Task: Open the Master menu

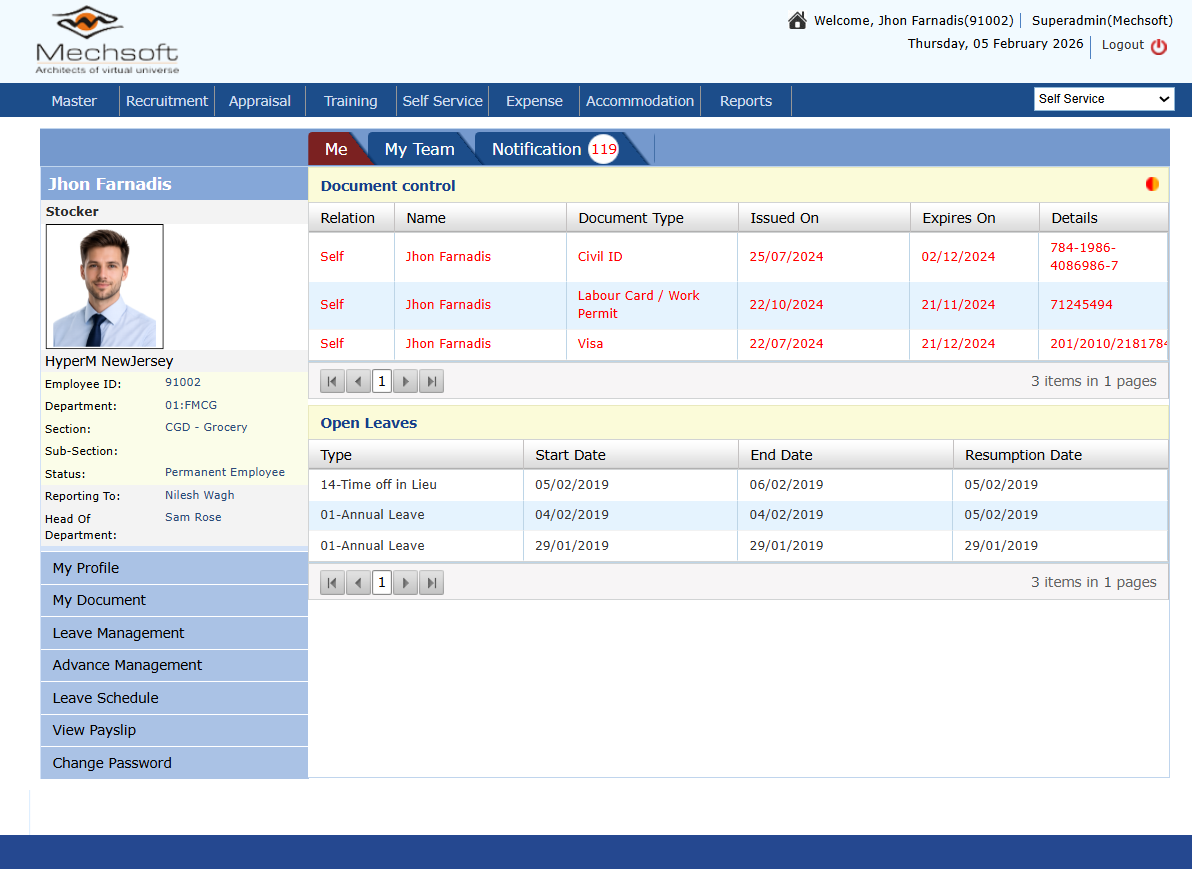Action: click(74, 101)
